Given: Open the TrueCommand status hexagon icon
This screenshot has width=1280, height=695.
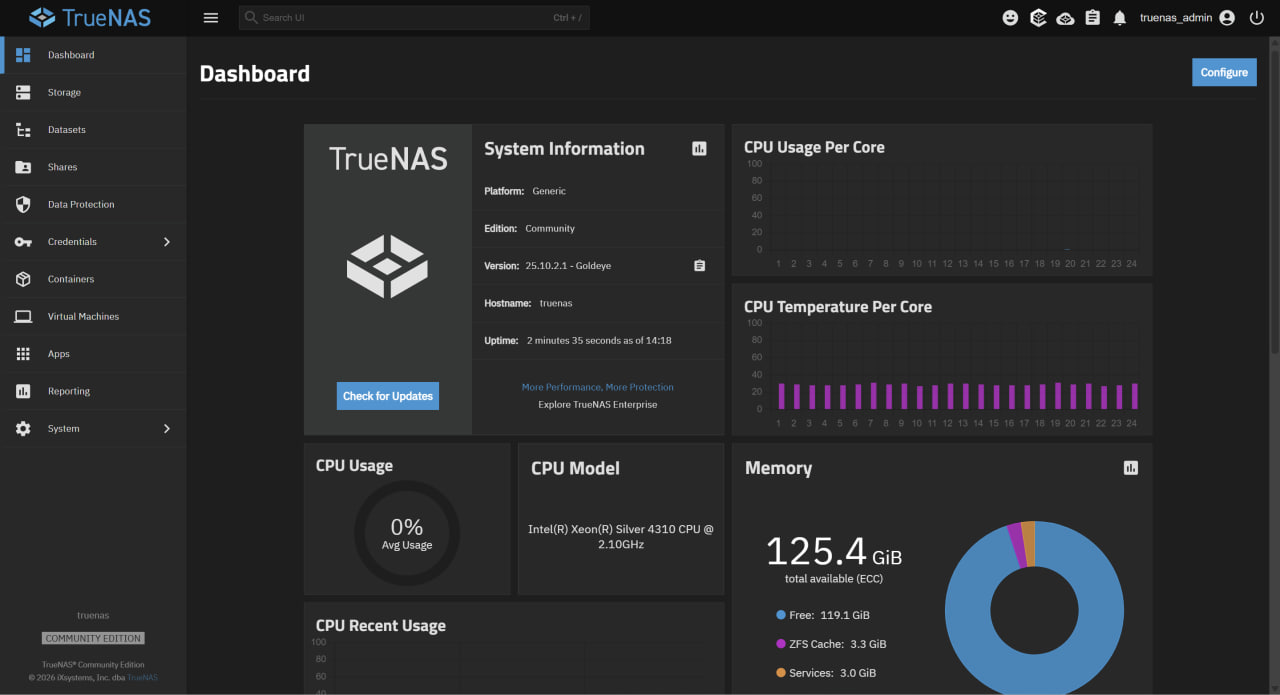Looking at the screenshot, I should coord(1037,17).
